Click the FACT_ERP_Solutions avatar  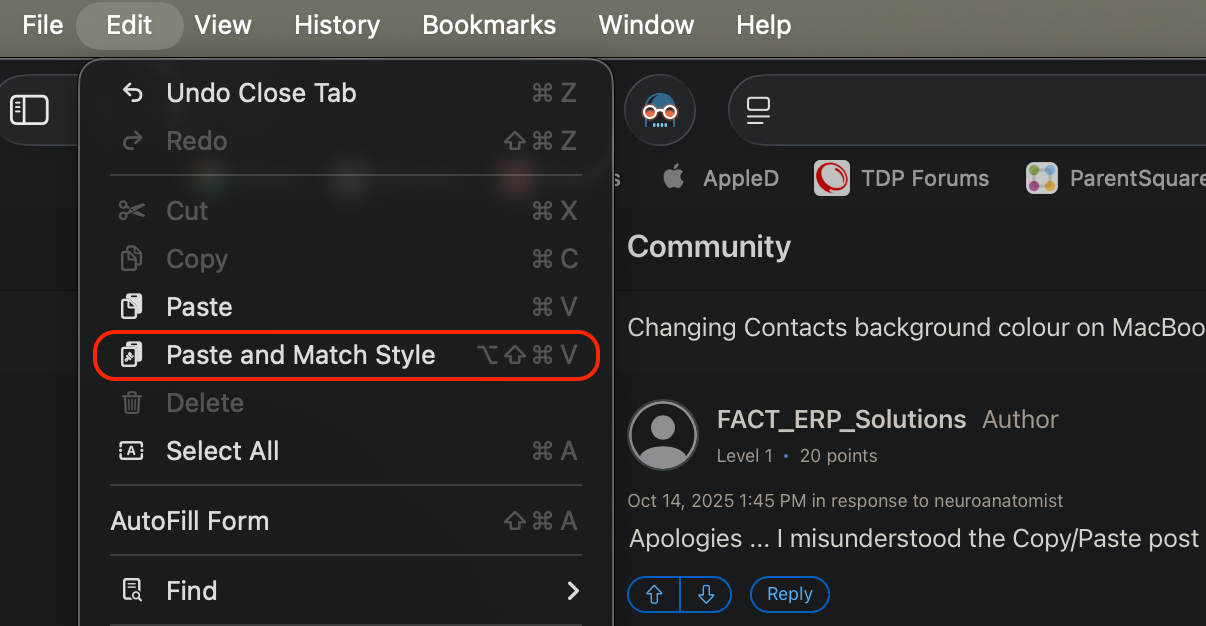point(662,435)
